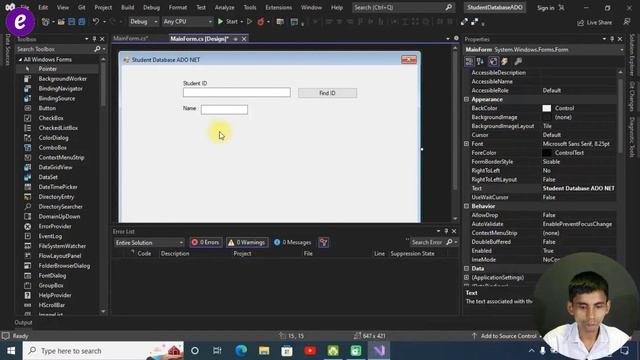
Task: Click the Property Pages wrench icon
Action: pos(518,61)
